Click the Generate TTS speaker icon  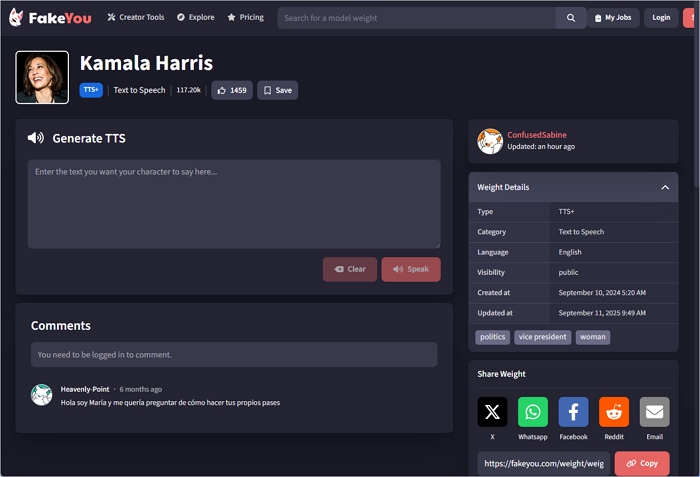[x=36, y=138]
